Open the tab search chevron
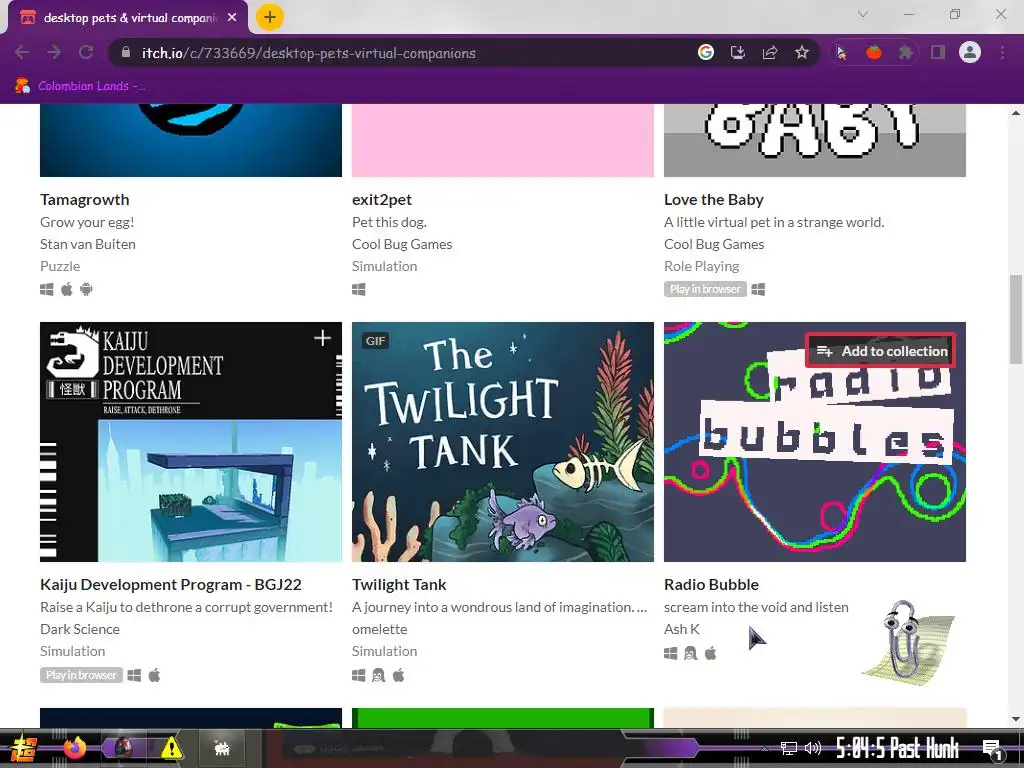 click(x=863, y=14)
